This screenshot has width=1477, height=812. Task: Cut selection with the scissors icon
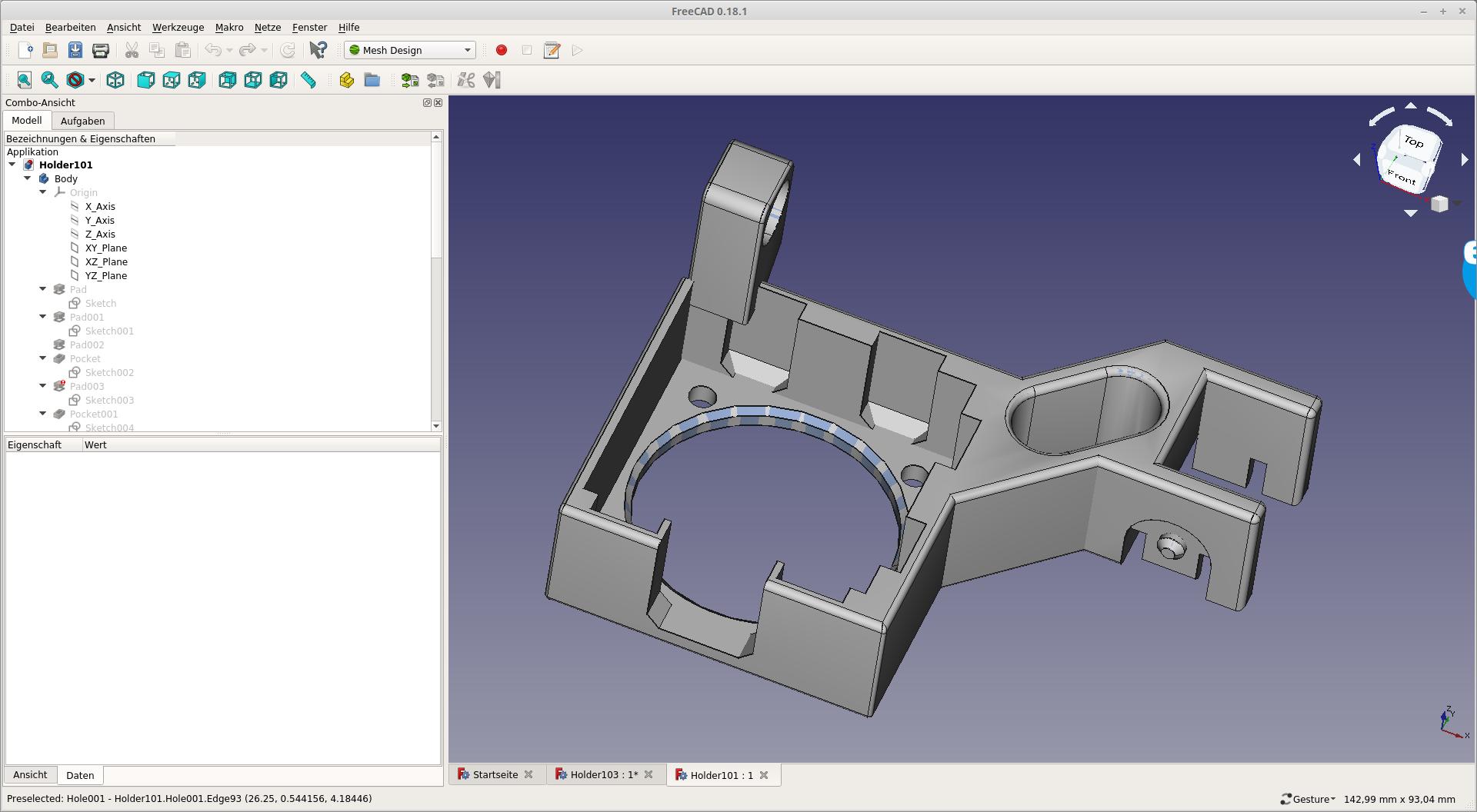(x=132, y=50)
